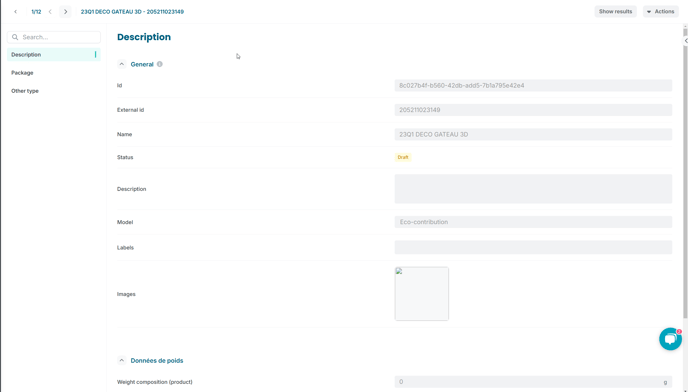
Task: Click the 23Q1 DECO GATEAU 3D breadcrumb title
Action: [132, 12]
